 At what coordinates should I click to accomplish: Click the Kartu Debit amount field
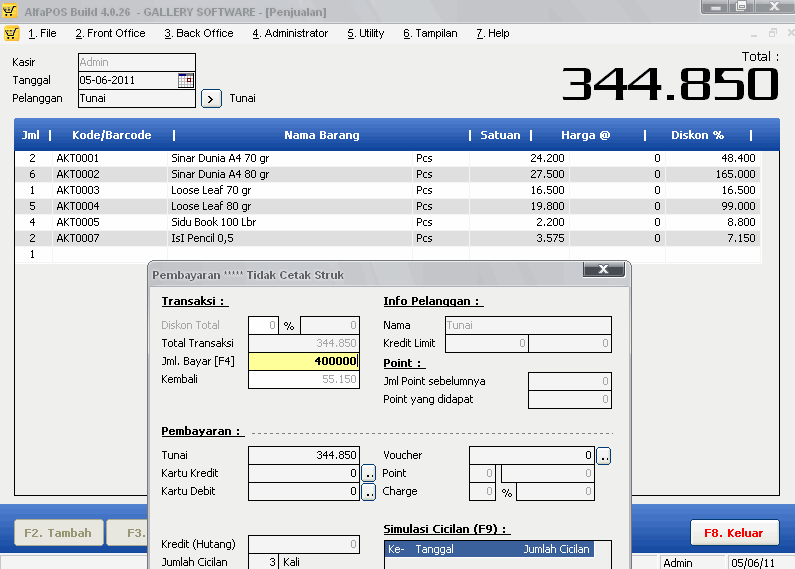click(x=304, y=492)
